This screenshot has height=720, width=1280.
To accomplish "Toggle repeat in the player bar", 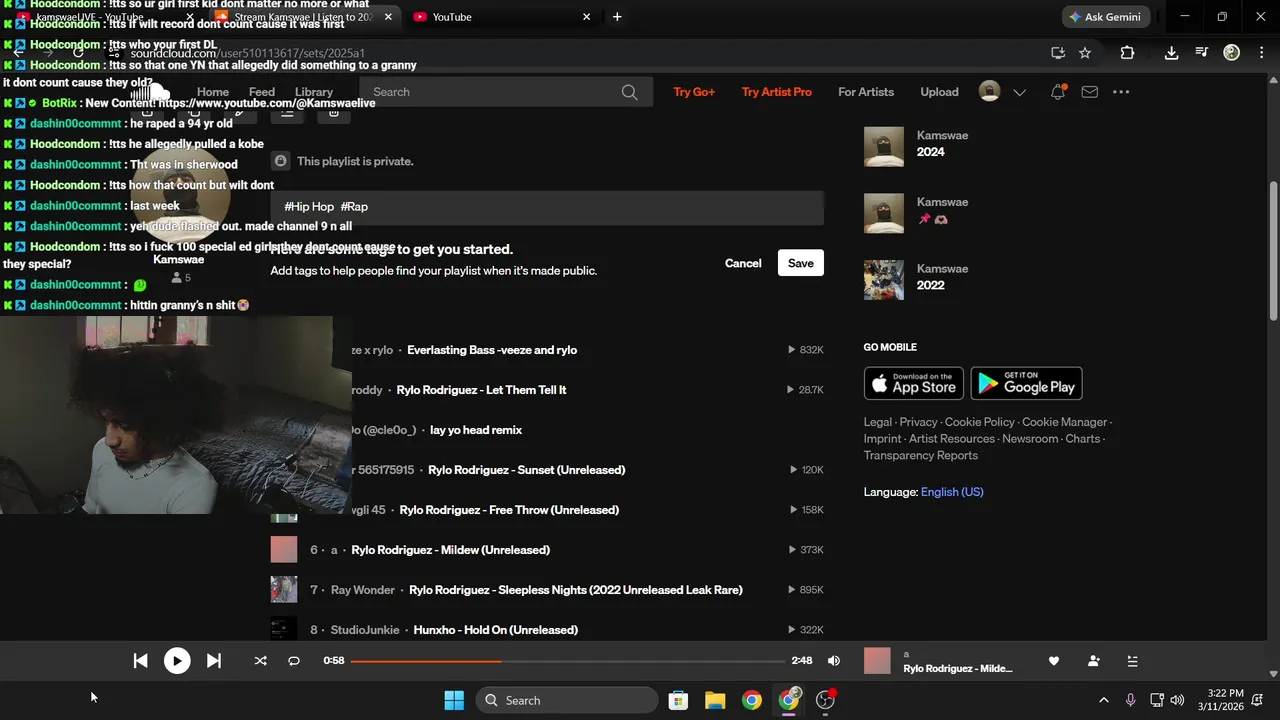I will click(x=294, y=661).
